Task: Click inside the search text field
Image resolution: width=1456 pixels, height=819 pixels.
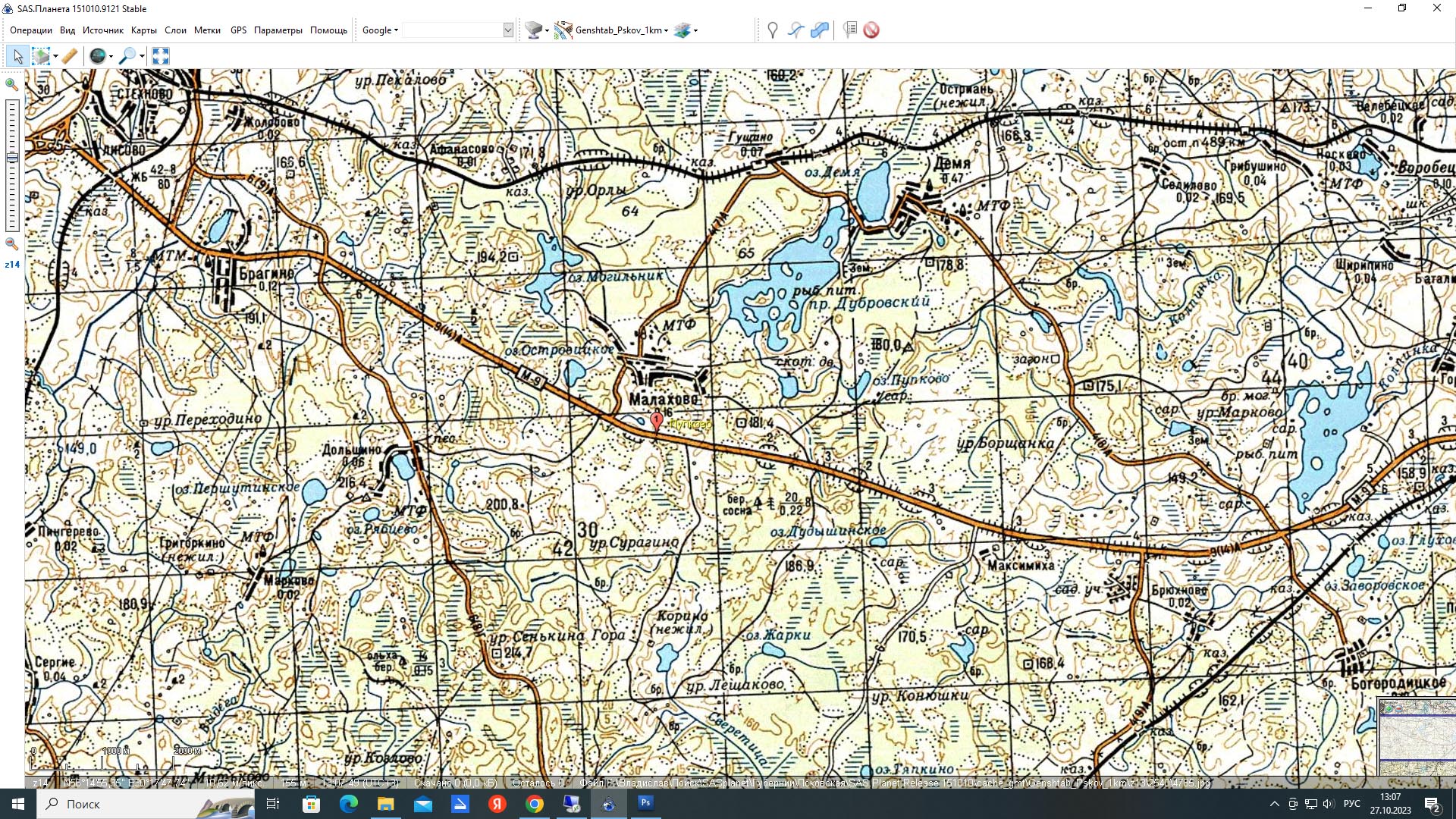Action: (453, 30)
